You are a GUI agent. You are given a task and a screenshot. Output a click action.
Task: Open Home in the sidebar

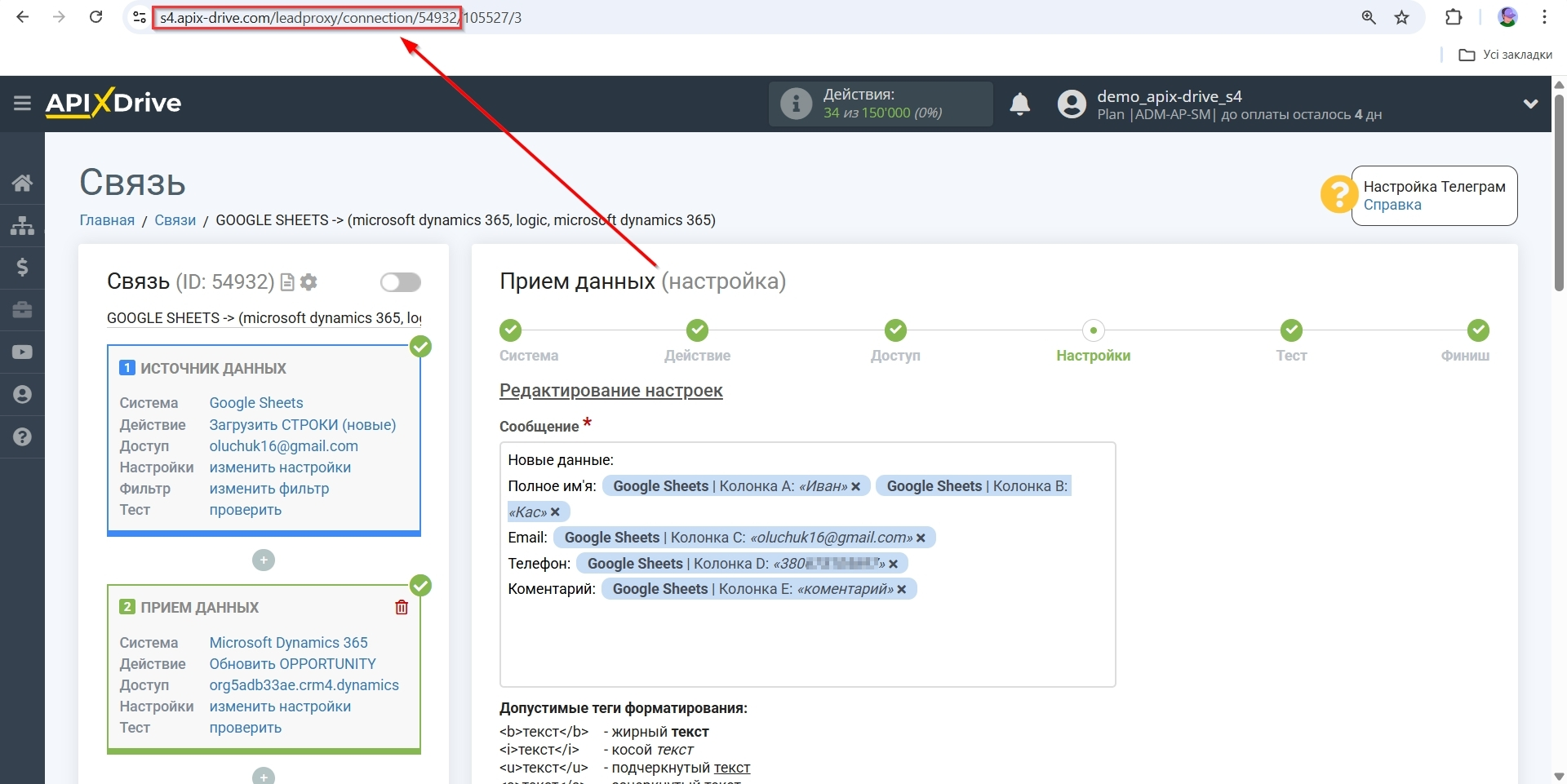point(22,183)
